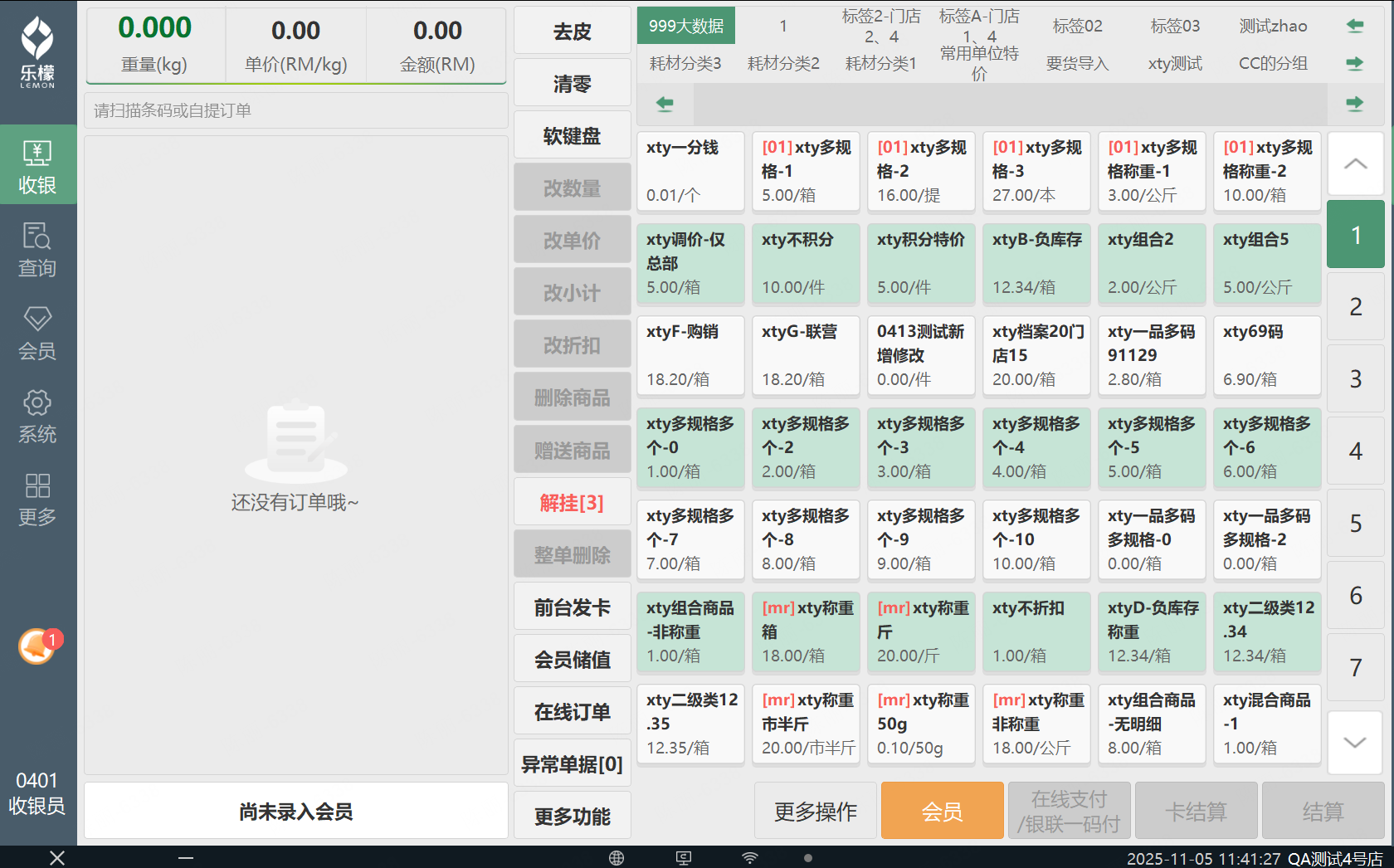Open 更多功能 more functions
1394x868 pixels.
point(572,817)
